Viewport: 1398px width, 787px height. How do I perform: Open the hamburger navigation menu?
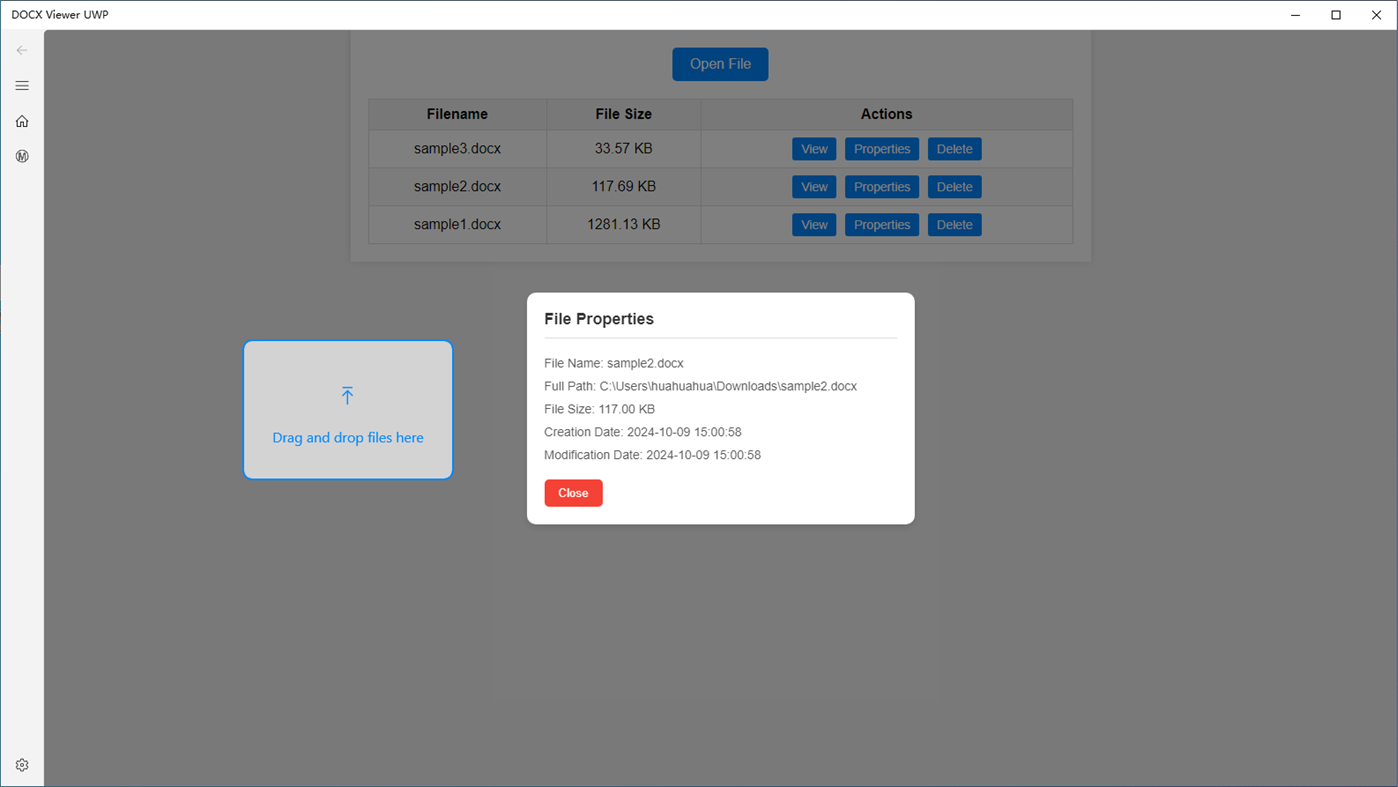[22, 86]
